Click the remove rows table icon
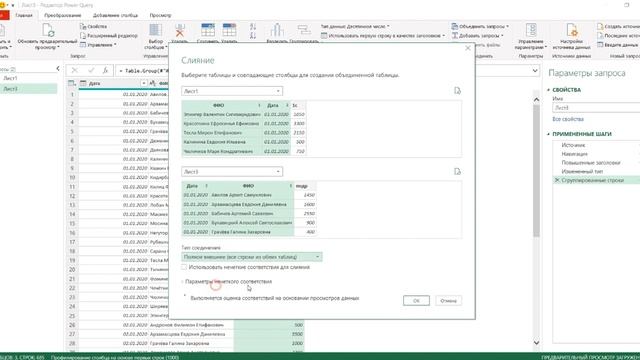Viewport: 640px width, 360px height. 229,30
